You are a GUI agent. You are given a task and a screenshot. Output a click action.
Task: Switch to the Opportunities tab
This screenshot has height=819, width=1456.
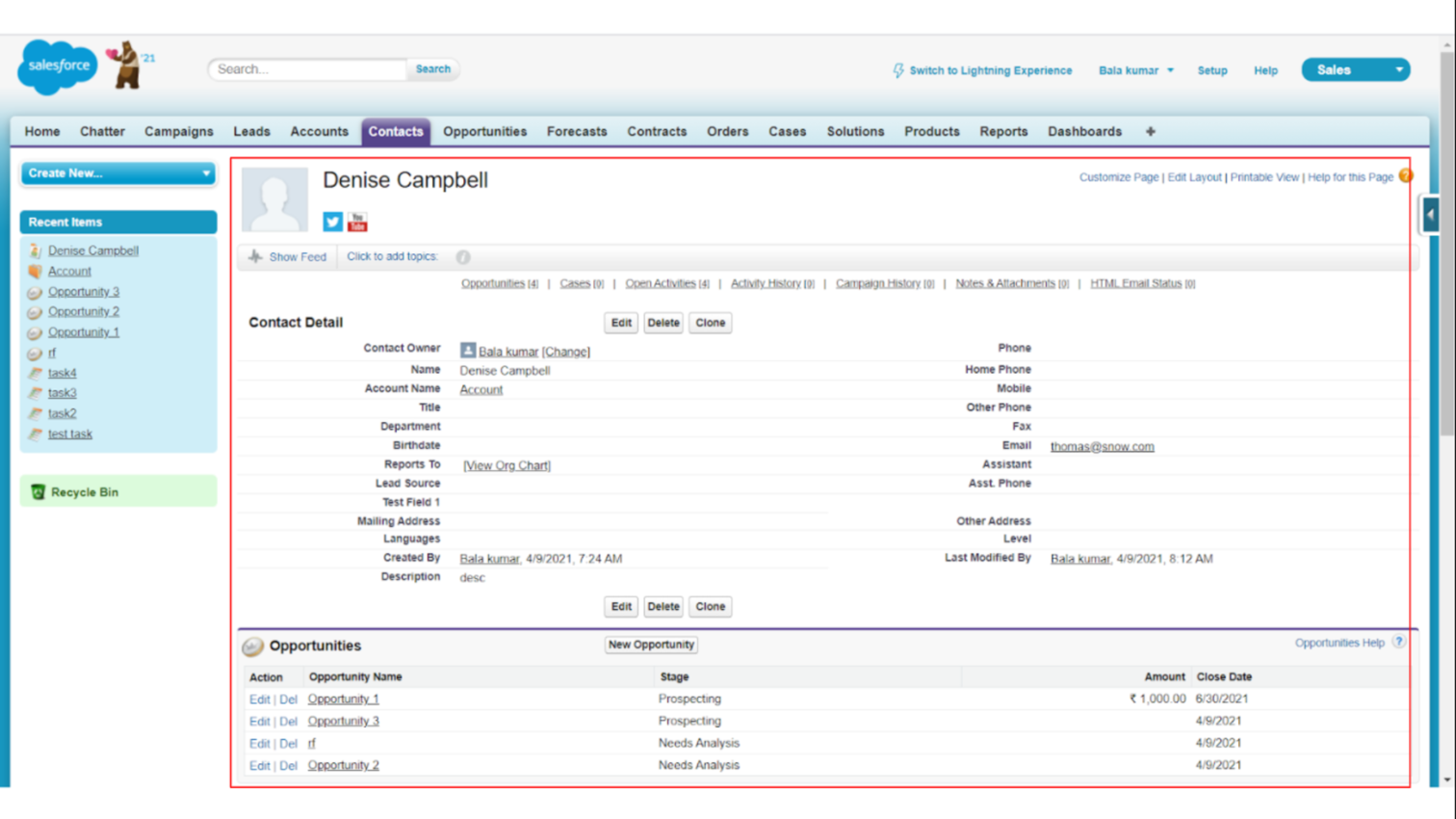pos(484,131)
